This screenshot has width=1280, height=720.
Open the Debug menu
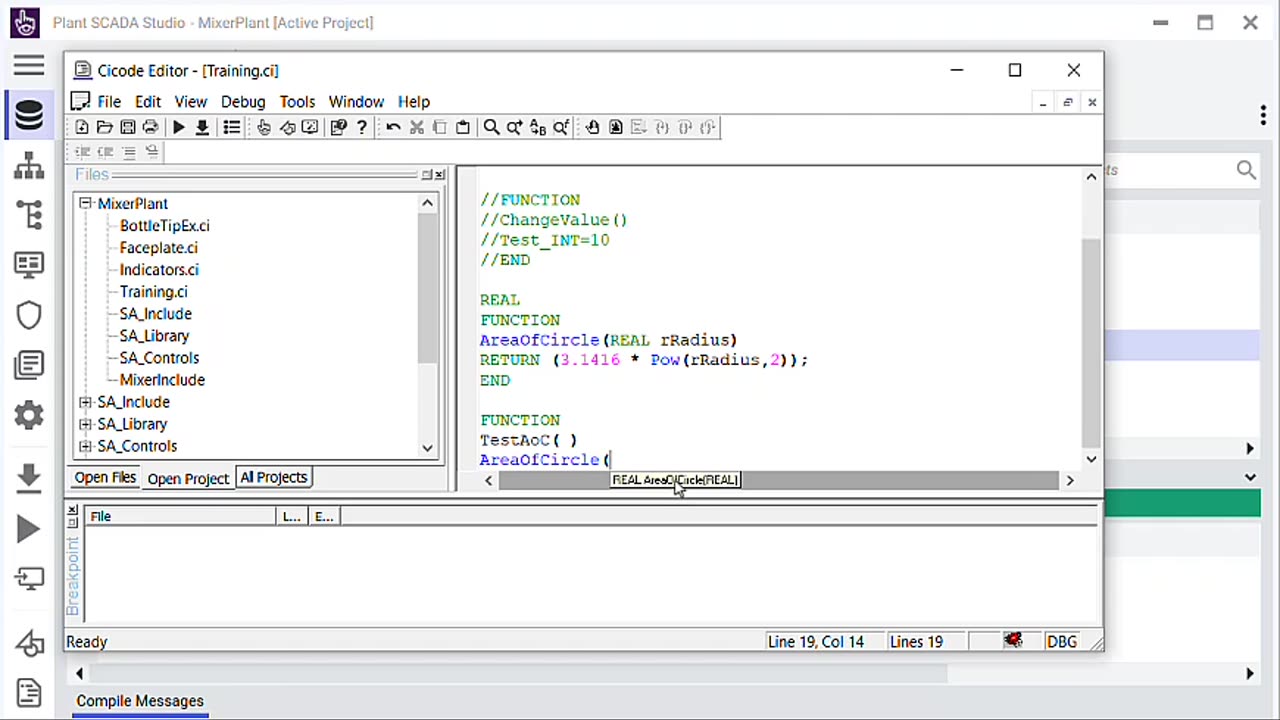pos(243,102)
